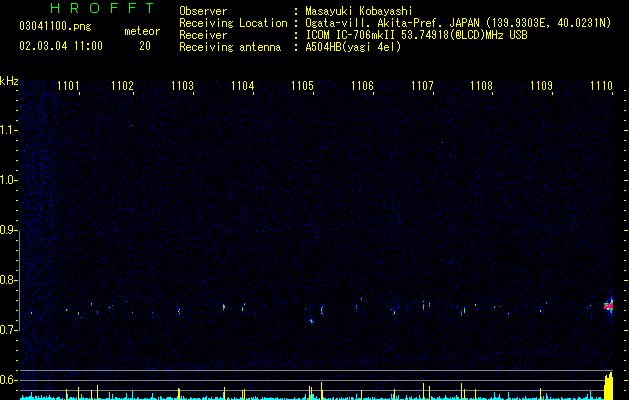Click the 1107 time marker
This screenshot has width=629, height=400.
(x=422, y=86)
